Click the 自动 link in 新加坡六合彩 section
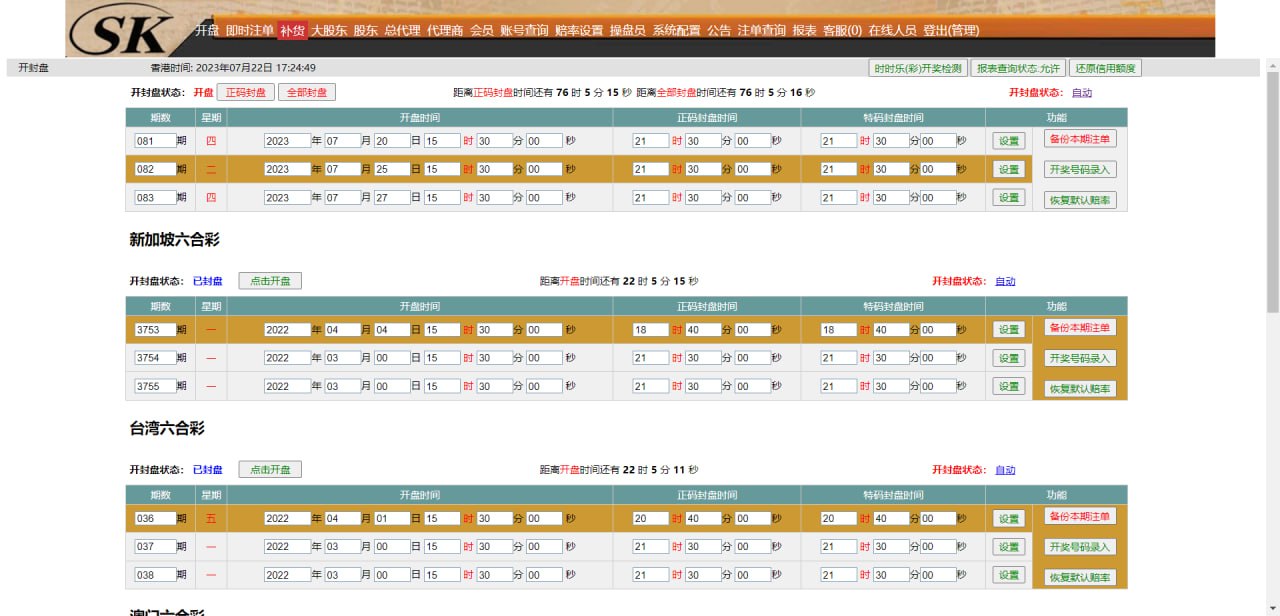The height and width of the screenshot is (616, 1280). [1005, 282]
